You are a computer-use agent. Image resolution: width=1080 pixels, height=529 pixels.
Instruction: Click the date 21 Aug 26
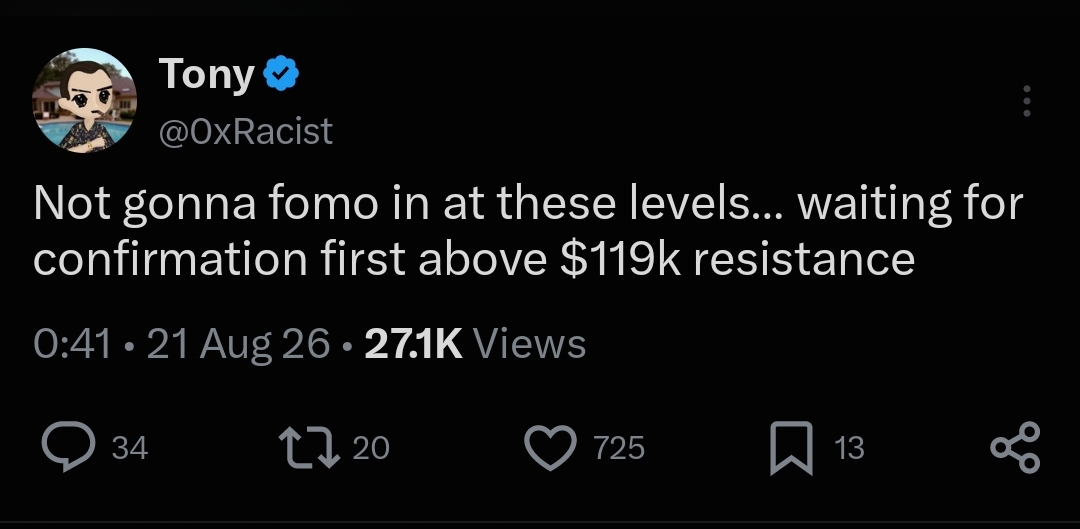[238, 345]
